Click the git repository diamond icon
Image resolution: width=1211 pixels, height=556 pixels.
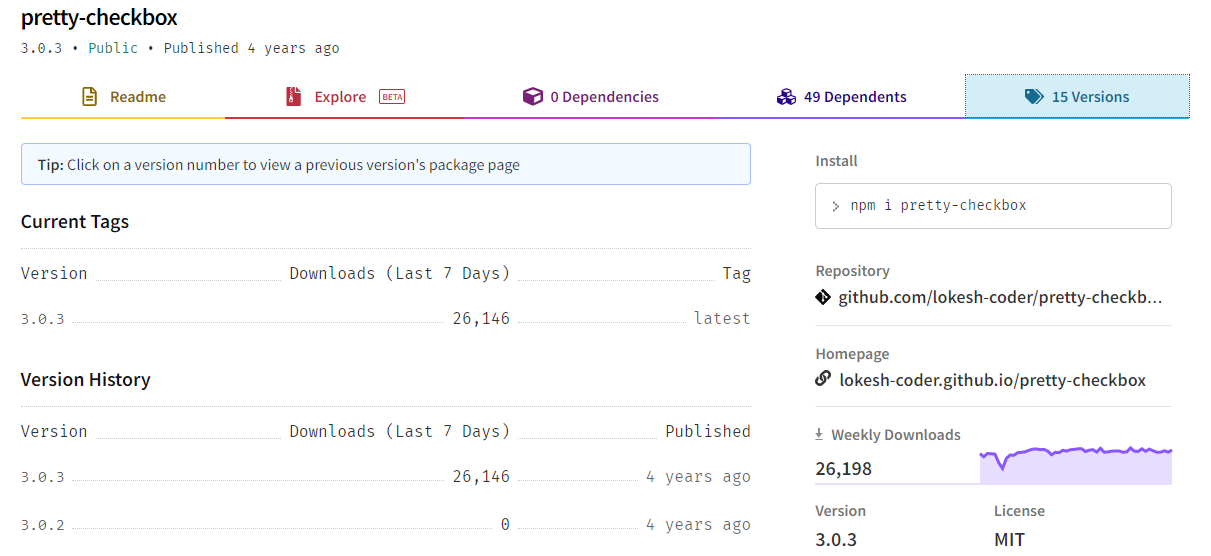coord(823,297)
